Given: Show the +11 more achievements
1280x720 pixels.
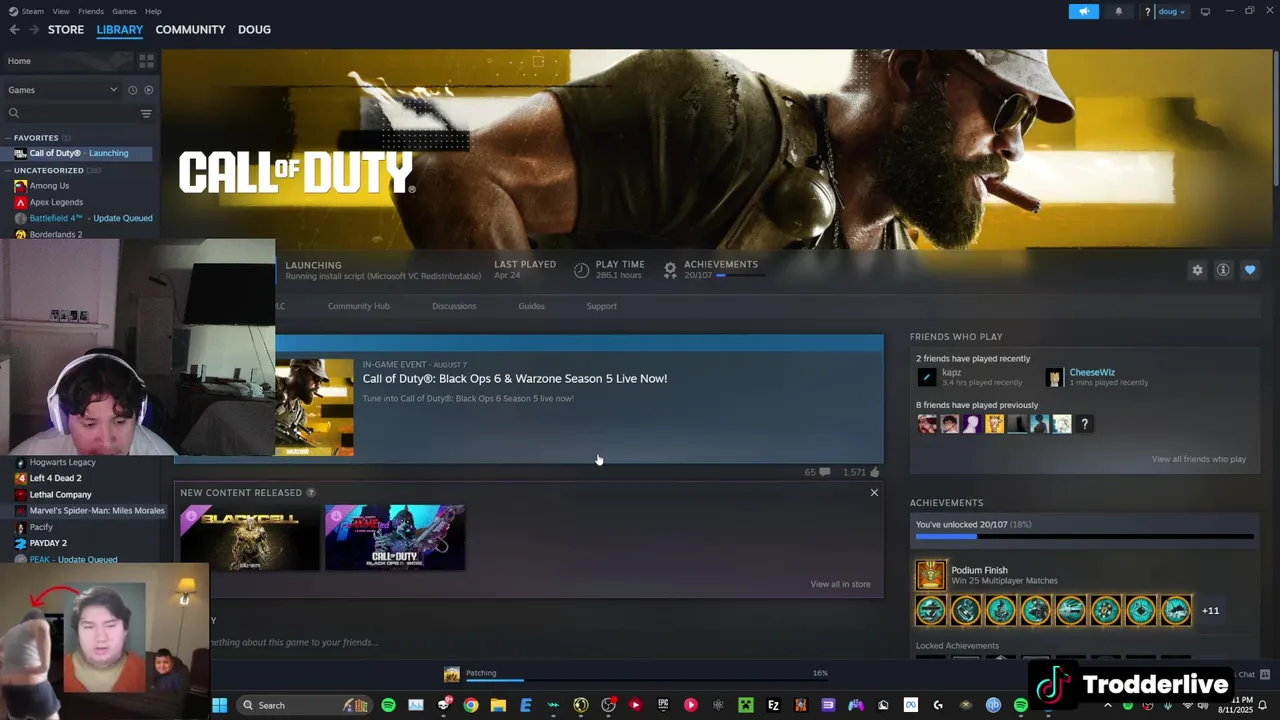Looking at the screenshot, I should tap(1210, 610).
